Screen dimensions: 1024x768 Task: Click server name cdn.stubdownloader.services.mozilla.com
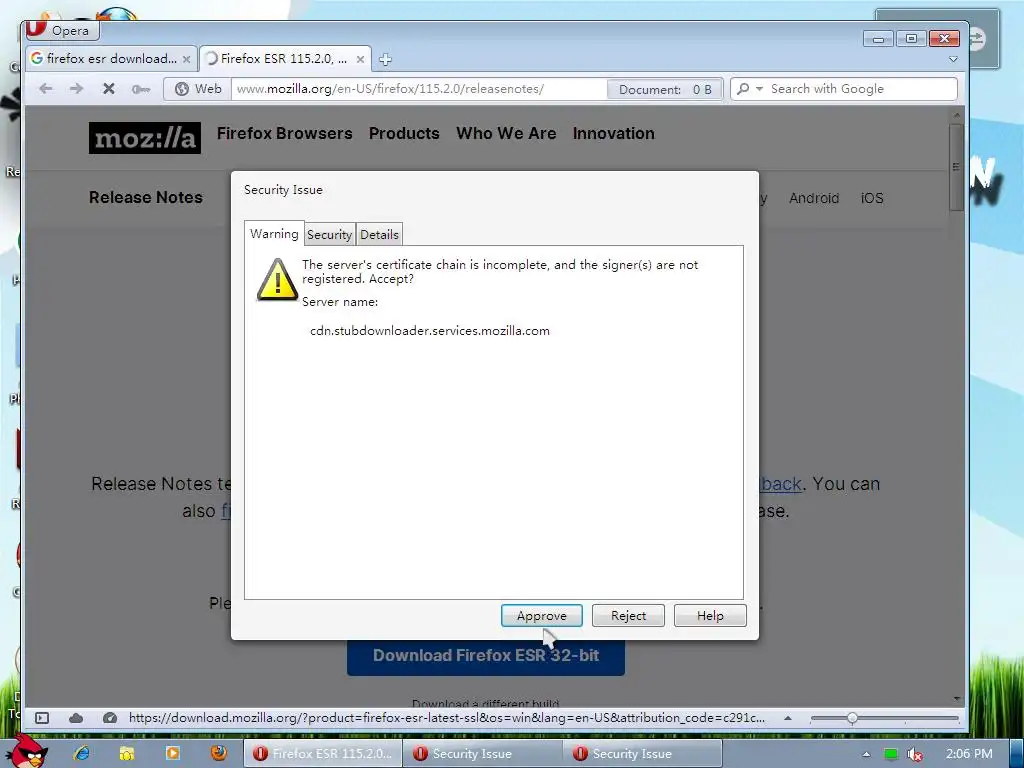pos(430,330)
